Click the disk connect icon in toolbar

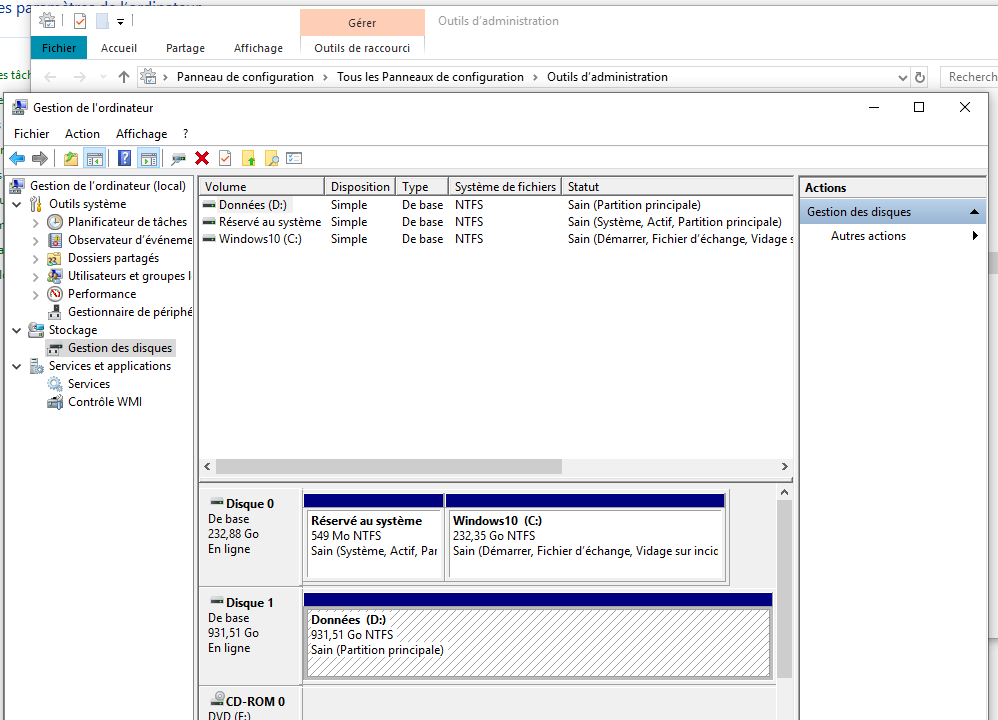(x=179, y=158)
